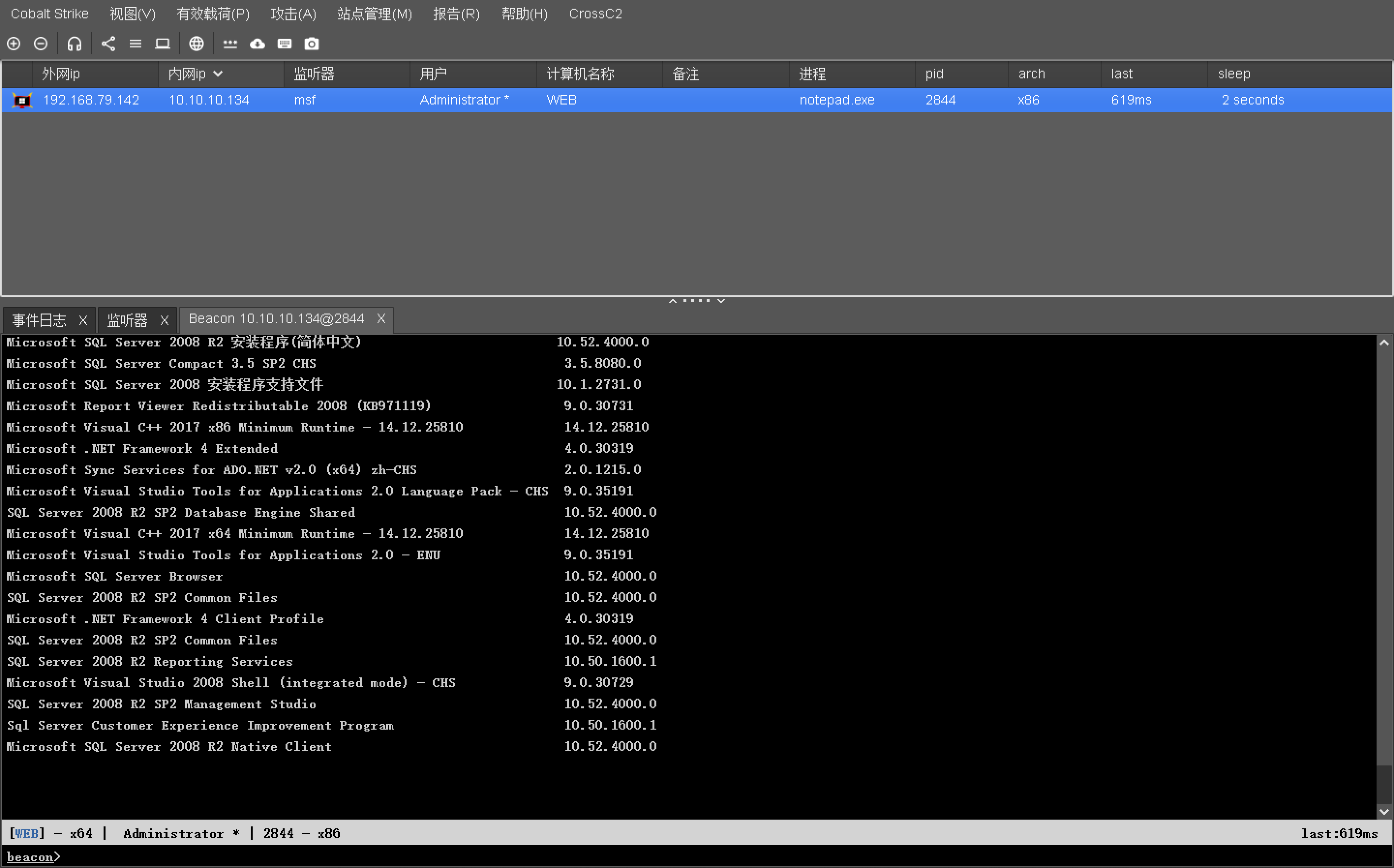Open screenshots via the camera icon
Viewport: 1394px width, 868px height.
click(312, 44)
